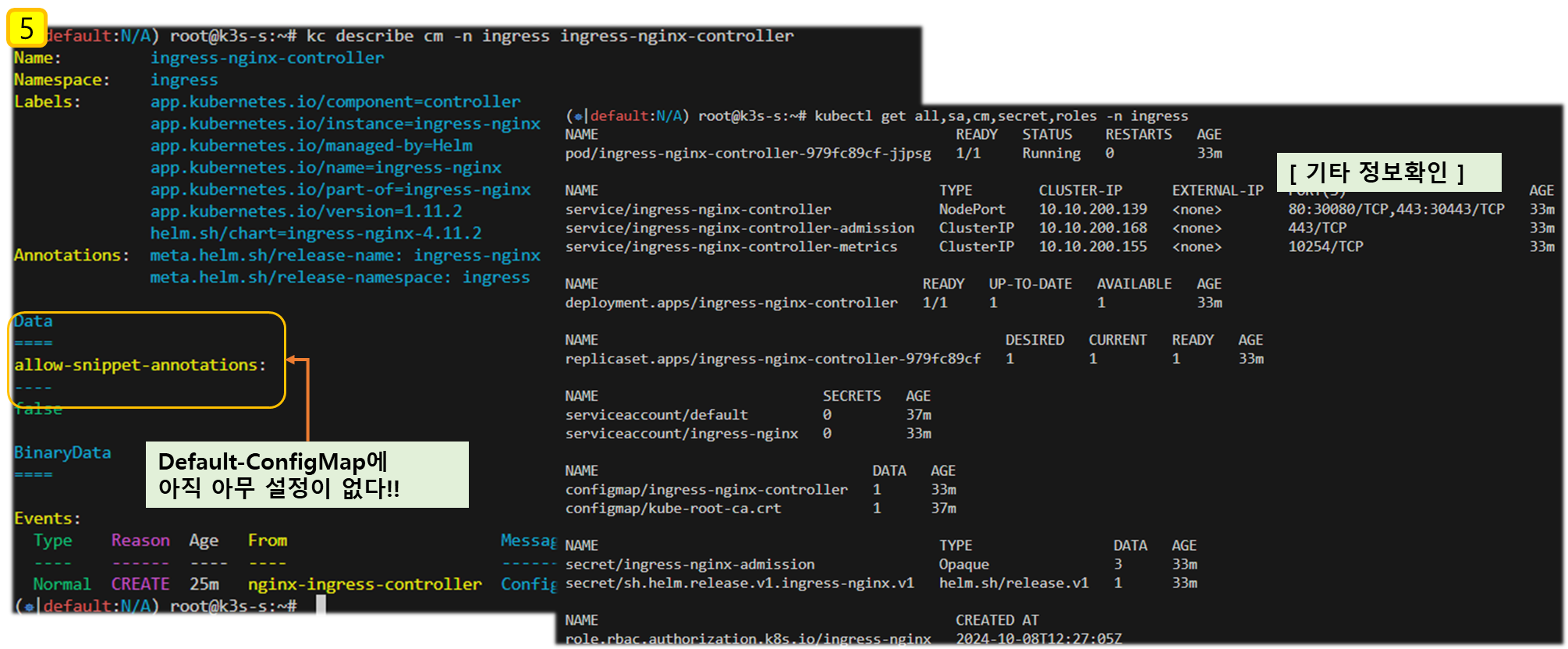Click the ports '80:30080/TCP,443:30443/TCP'

pos(1396,209)
